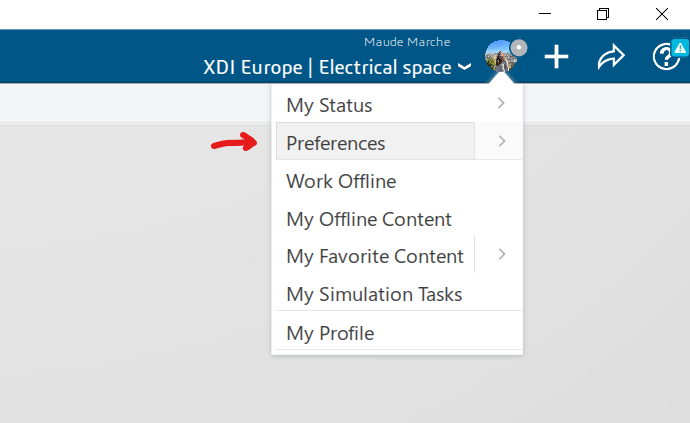Open the Help question mark icon
The height and width of the screenshot is (423, 690).
[x=664, y=57]
